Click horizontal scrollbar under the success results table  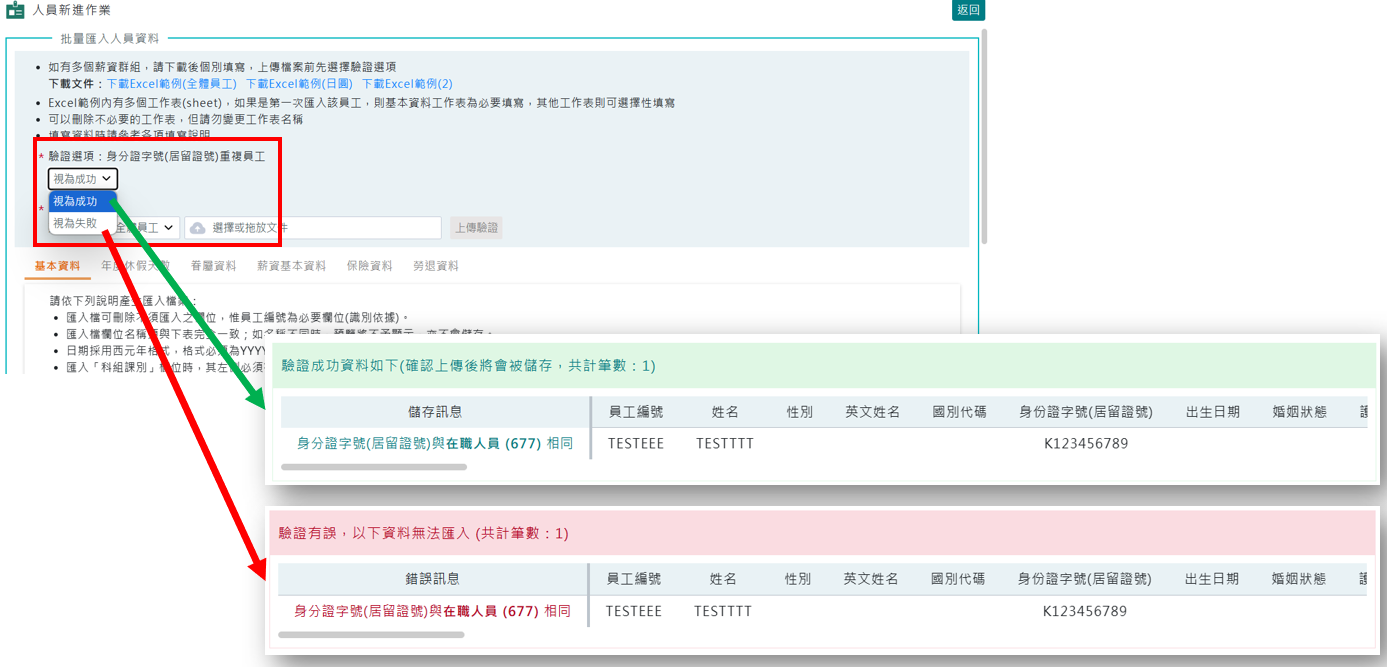coord(374,467)
